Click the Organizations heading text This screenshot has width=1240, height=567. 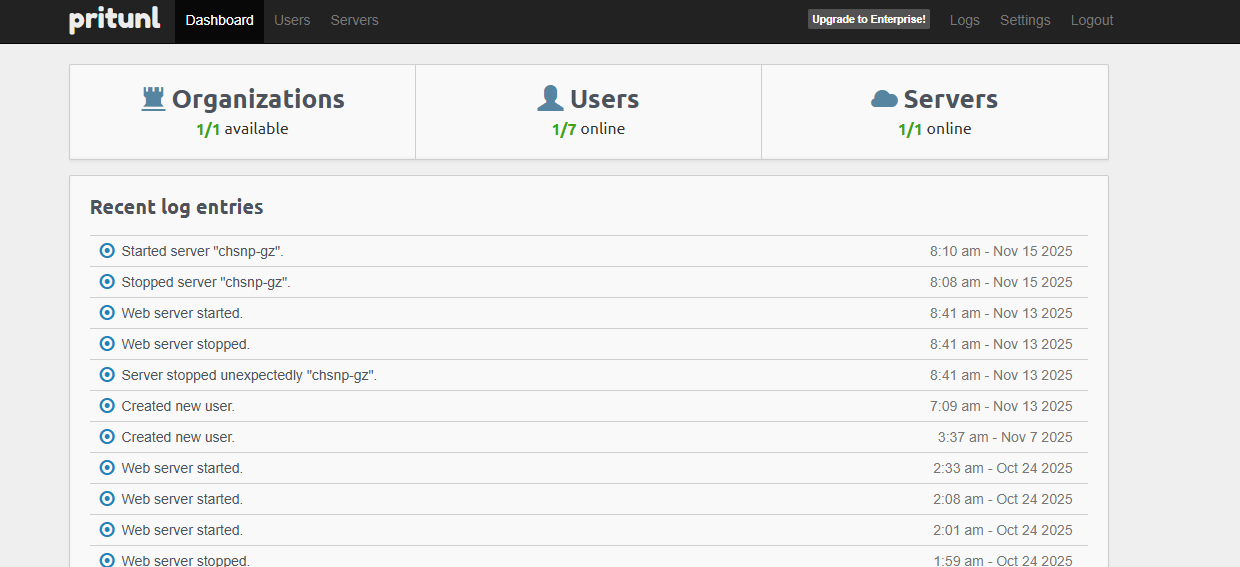click(258, 99)
